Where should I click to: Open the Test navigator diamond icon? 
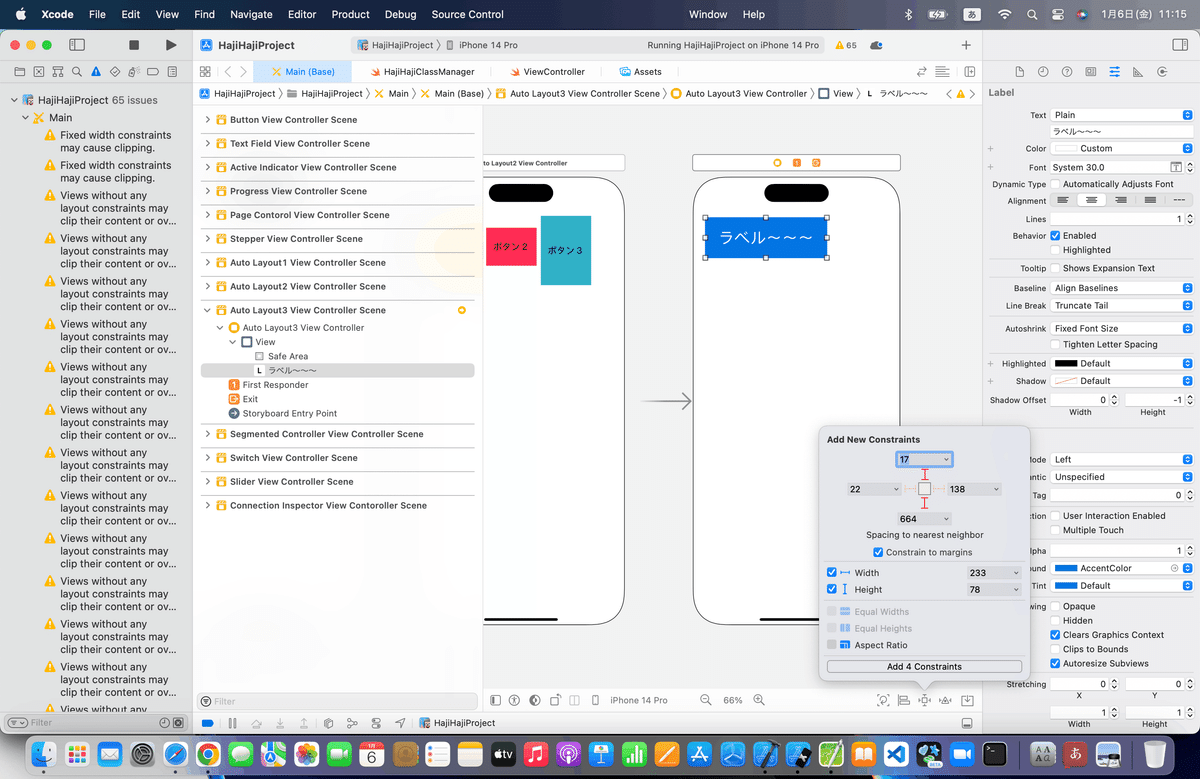[x=114, y=72]
